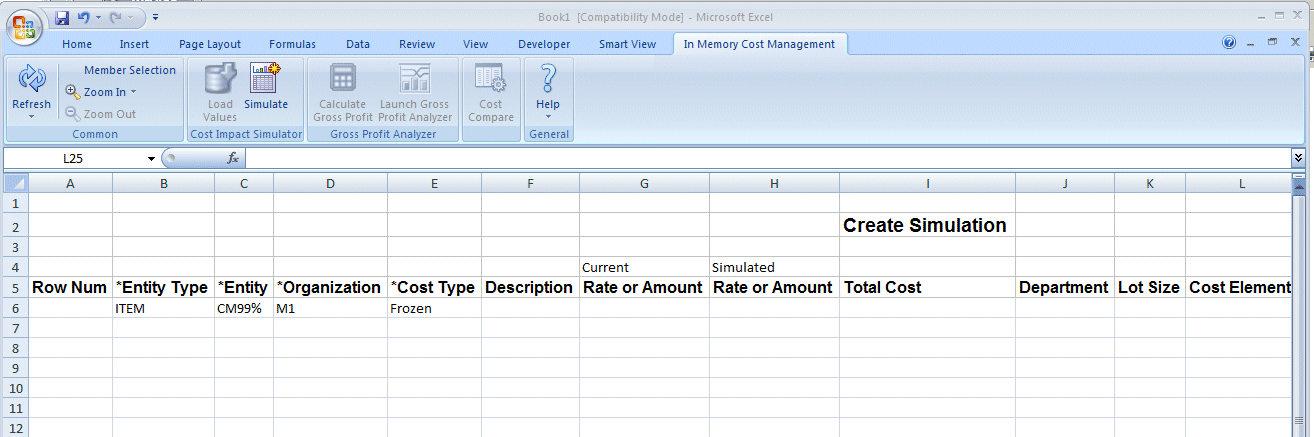Click the M1 organization cell
1314x437 pixels.
pos(330,308)
